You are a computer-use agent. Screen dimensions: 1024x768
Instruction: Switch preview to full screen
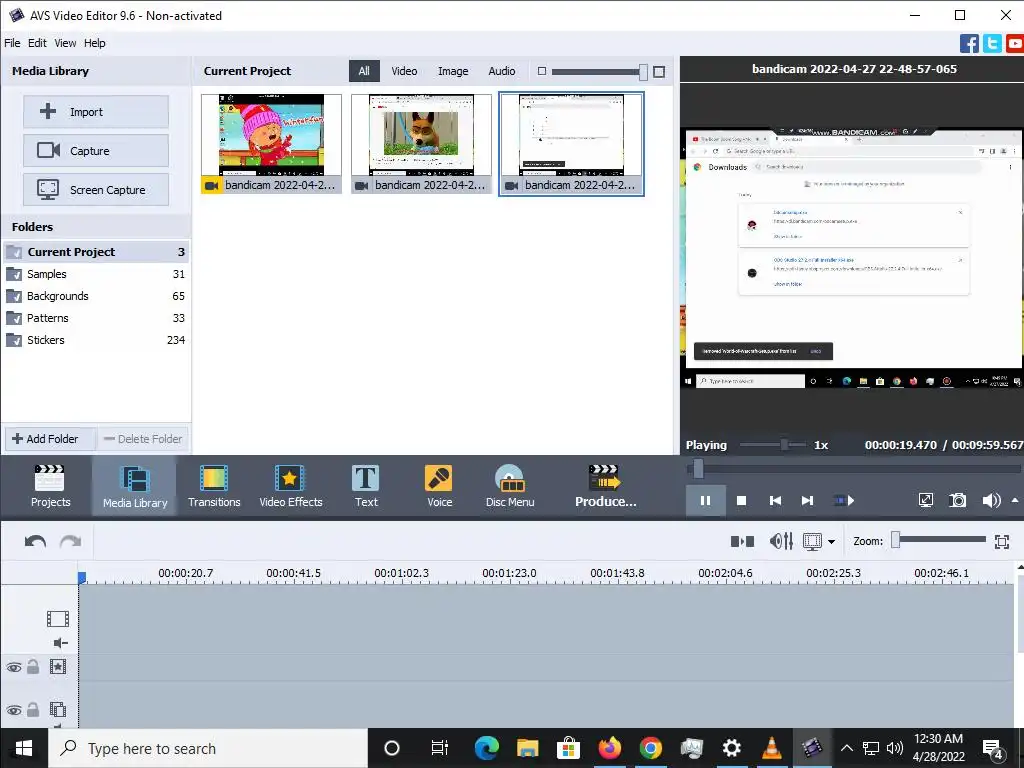click(925, 501)
